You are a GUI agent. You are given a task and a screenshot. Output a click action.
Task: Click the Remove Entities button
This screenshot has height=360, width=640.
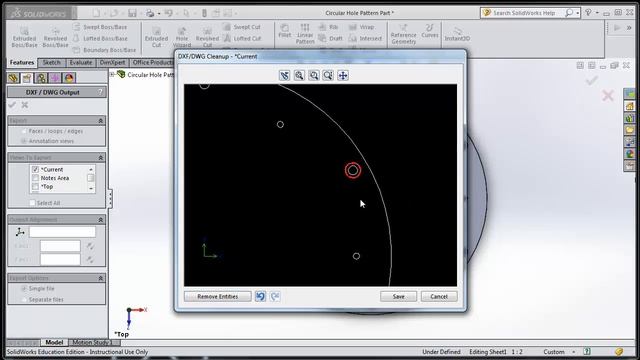[218, 296]
